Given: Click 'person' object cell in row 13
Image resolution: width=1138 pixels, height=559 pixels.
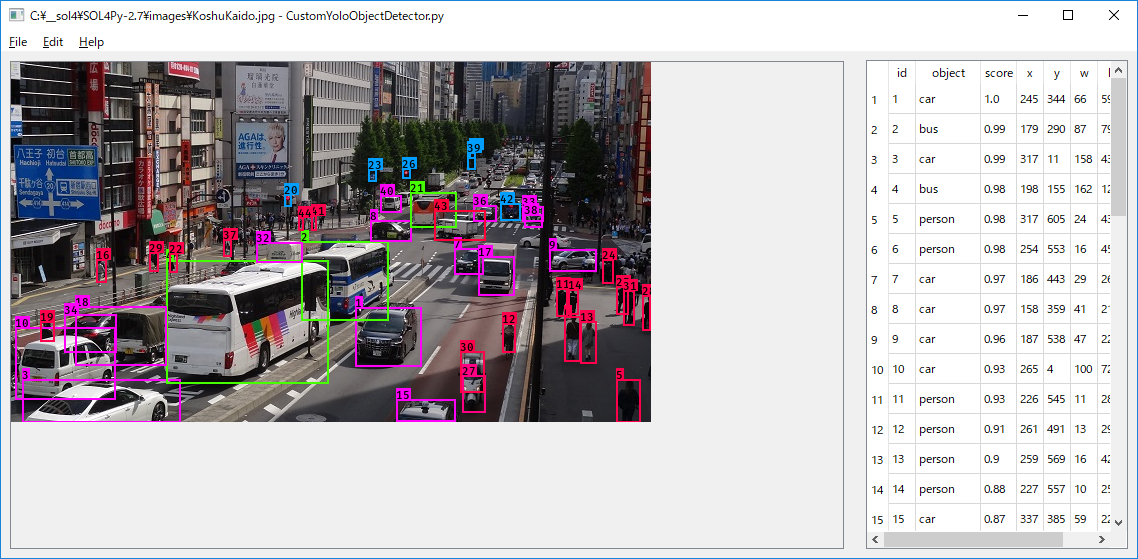Looking at the screenshot, I should pos(948,460).
